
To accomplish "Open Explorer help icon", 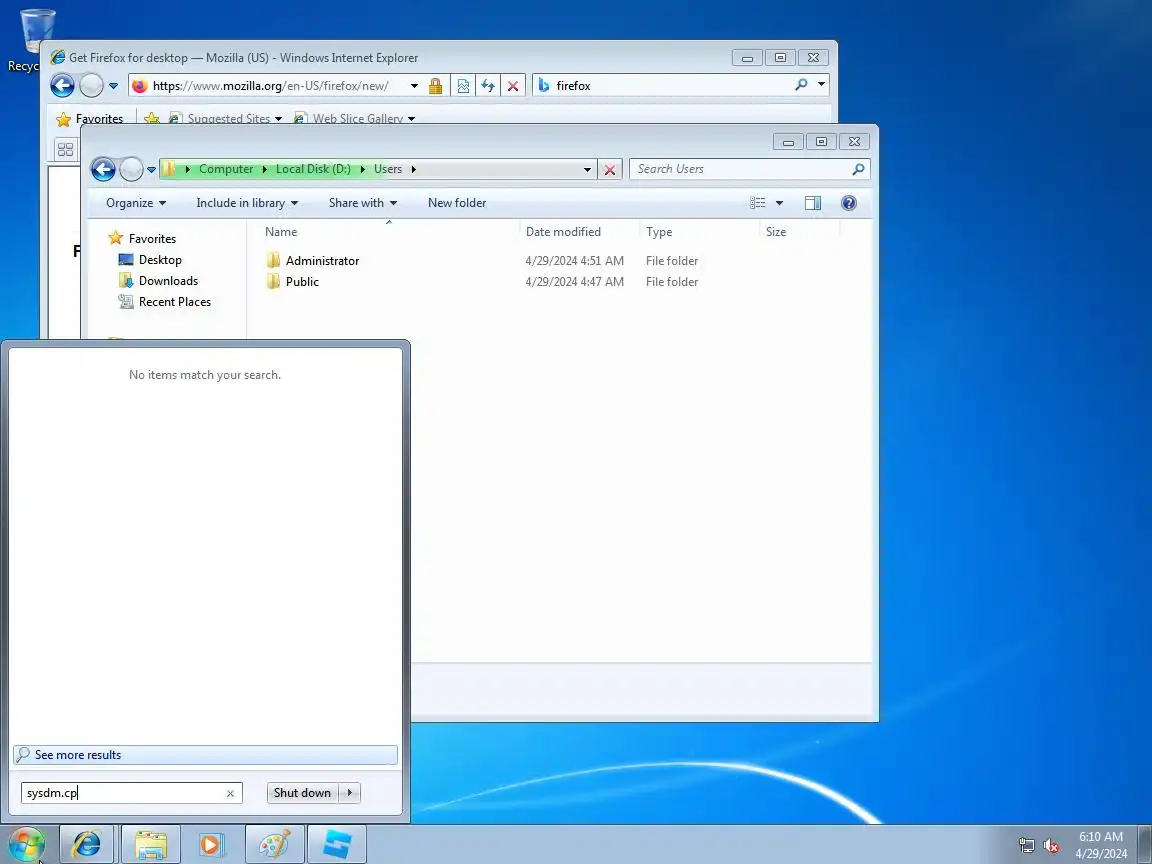I will point(849,203).
